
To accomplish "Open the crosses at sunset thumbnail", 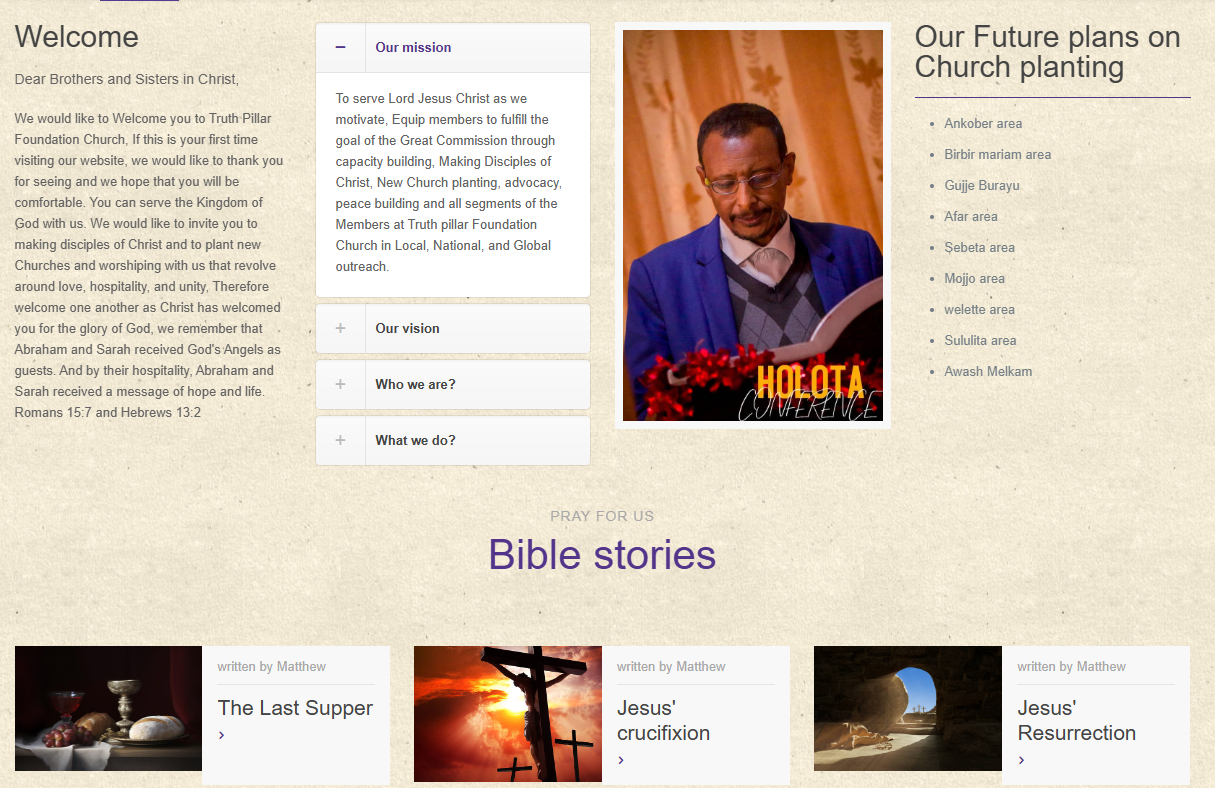I will coord(508,714).
